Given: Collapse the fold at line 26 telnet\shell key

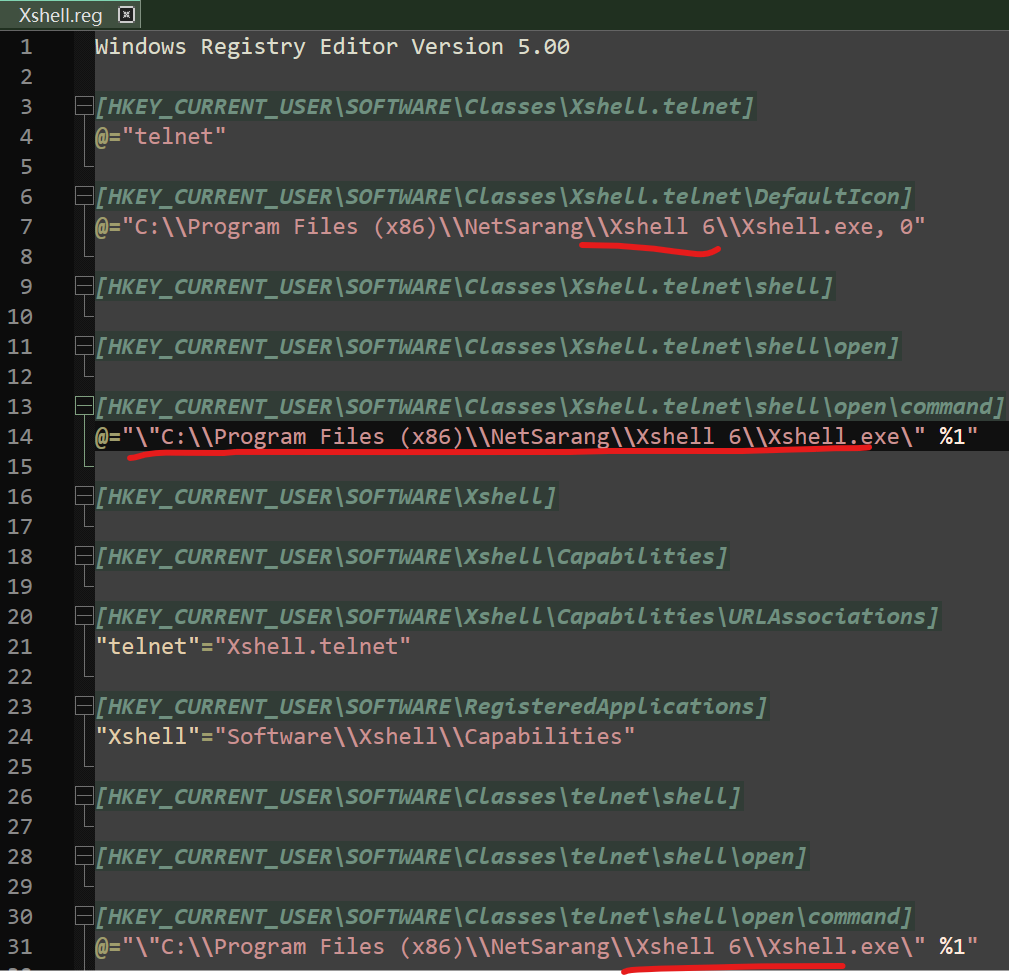Looking at the screenshot, I should click(84, 797).
